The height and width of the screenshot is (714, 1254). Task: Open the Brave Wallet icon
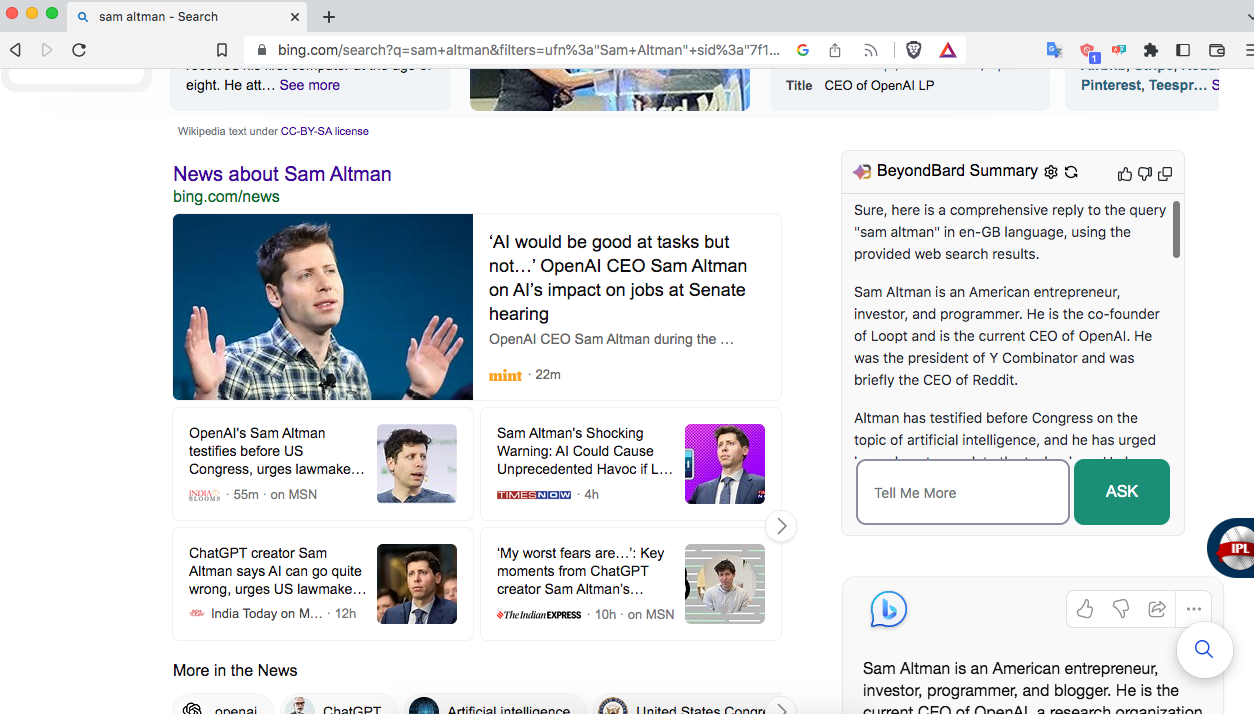pyautogui.click(x=1217, y=50)
